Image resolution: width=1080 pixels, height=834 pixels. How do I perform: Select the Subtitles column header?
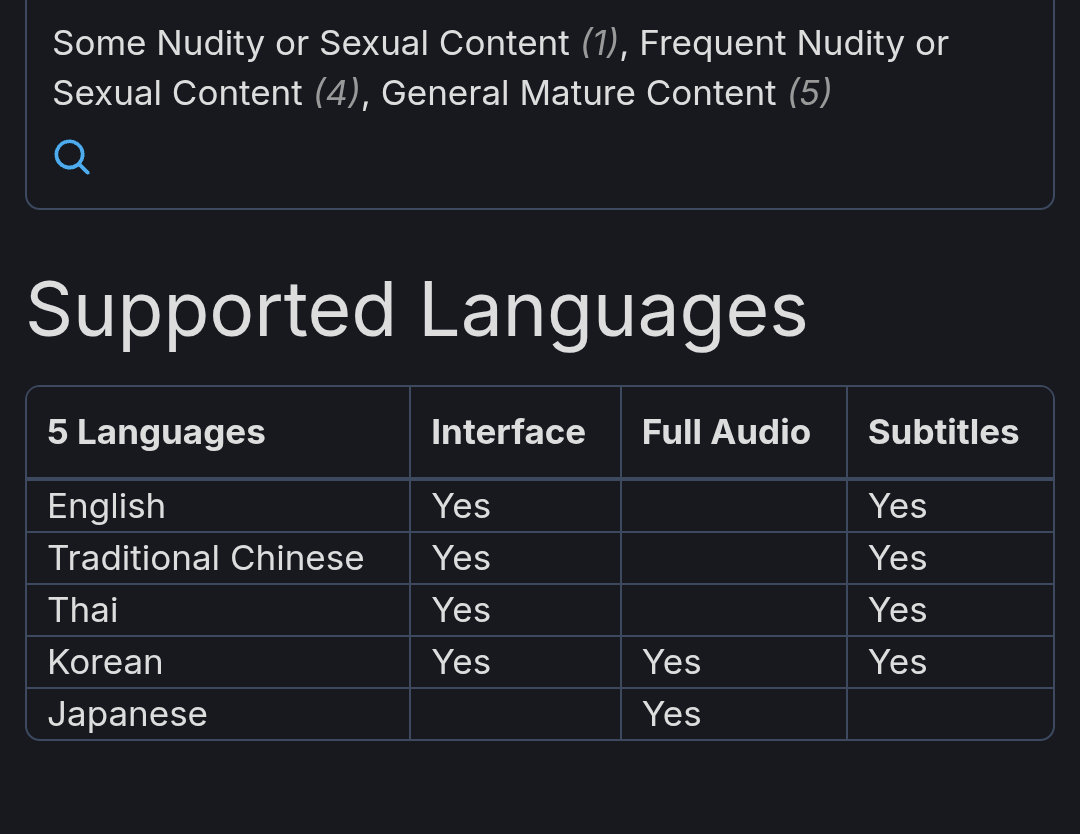pyautogui.click(x=943, y=432)
